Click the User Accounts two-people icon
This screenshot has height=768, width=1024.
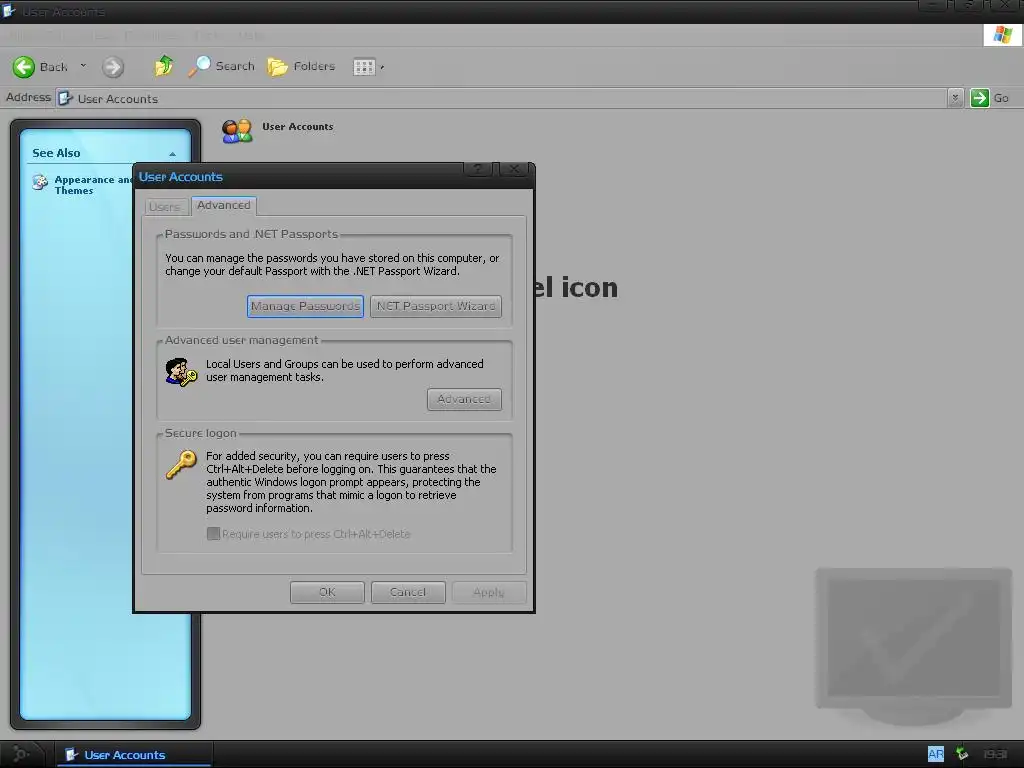[x=237, y=131]
